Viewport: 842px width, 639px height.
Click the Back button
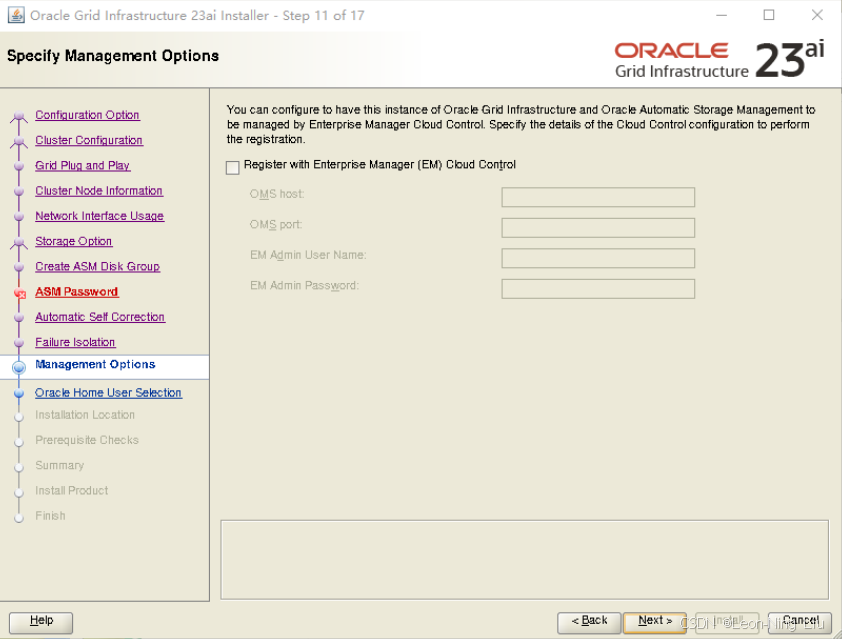click(x=589, y=622)
